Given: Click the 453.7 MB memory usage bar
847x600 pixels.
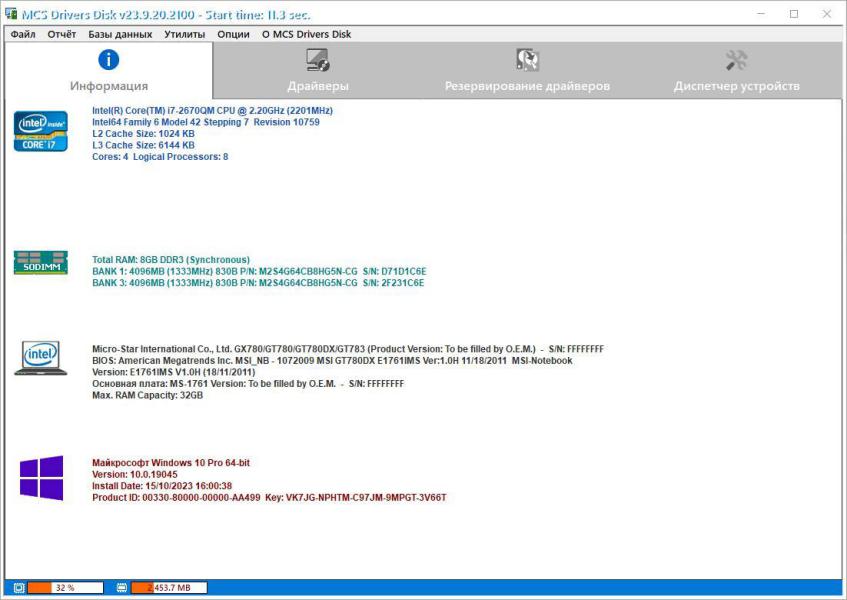Looking at the screenshot, I should [169, 588].
